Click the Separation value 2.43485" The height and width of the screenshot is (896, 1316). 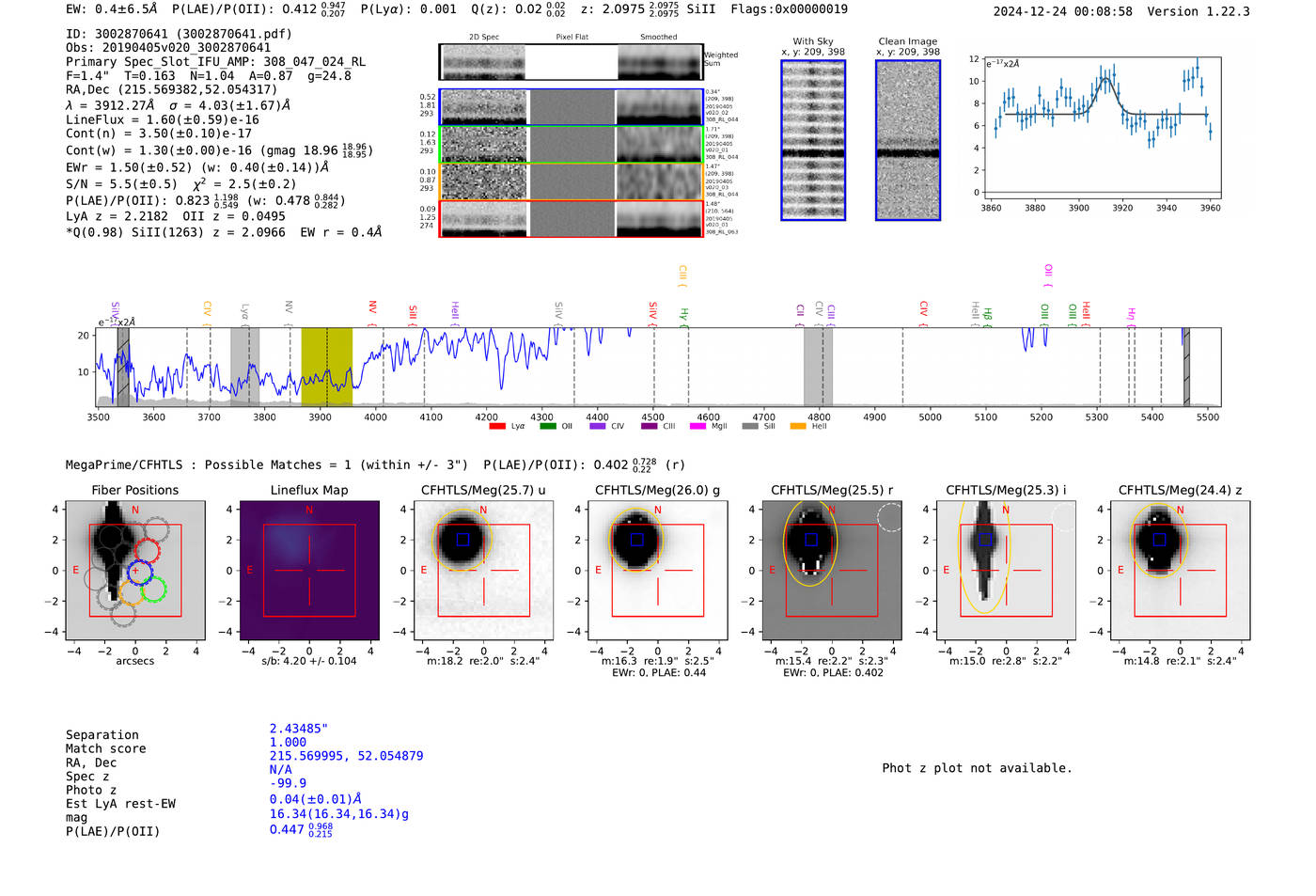tap(299, 729)
